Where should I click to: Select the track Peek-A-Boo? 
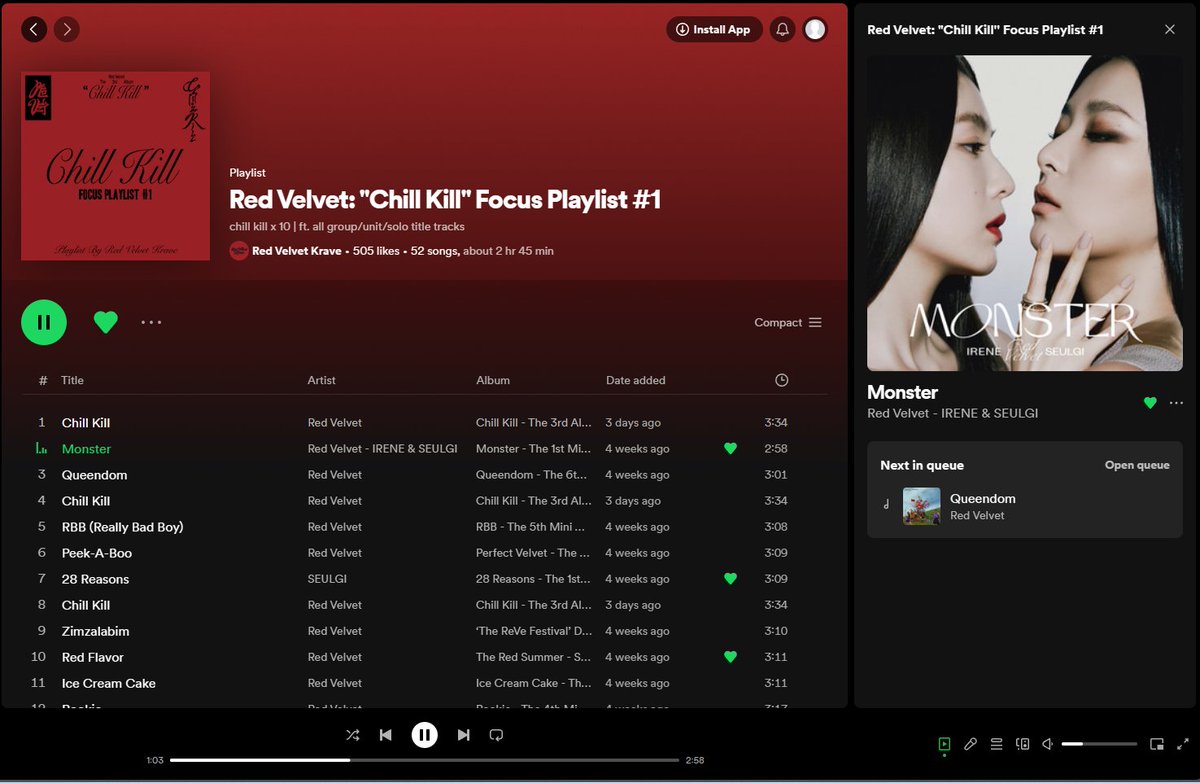point(424,553)
